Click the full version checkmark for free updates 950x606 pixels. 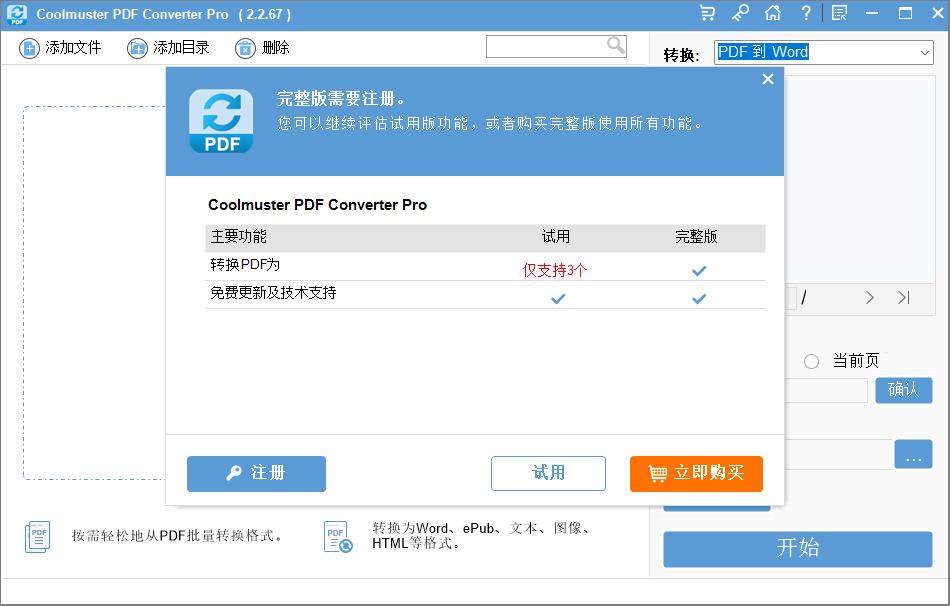tap(699, 299)
